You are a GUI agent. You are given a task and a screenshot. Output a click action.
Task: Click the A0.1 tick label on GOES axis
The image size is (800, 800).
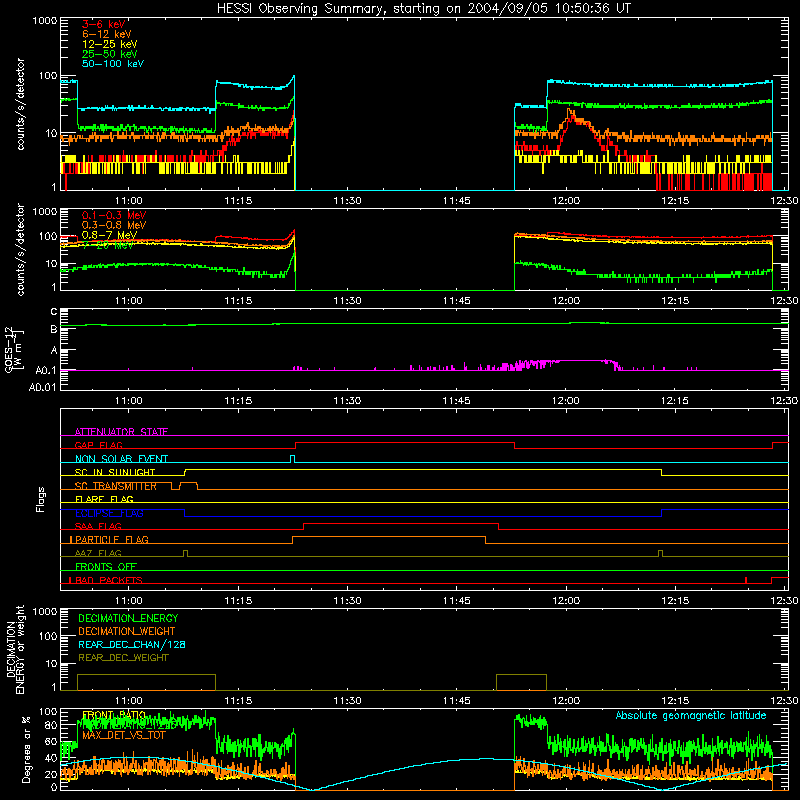(45, 371)
